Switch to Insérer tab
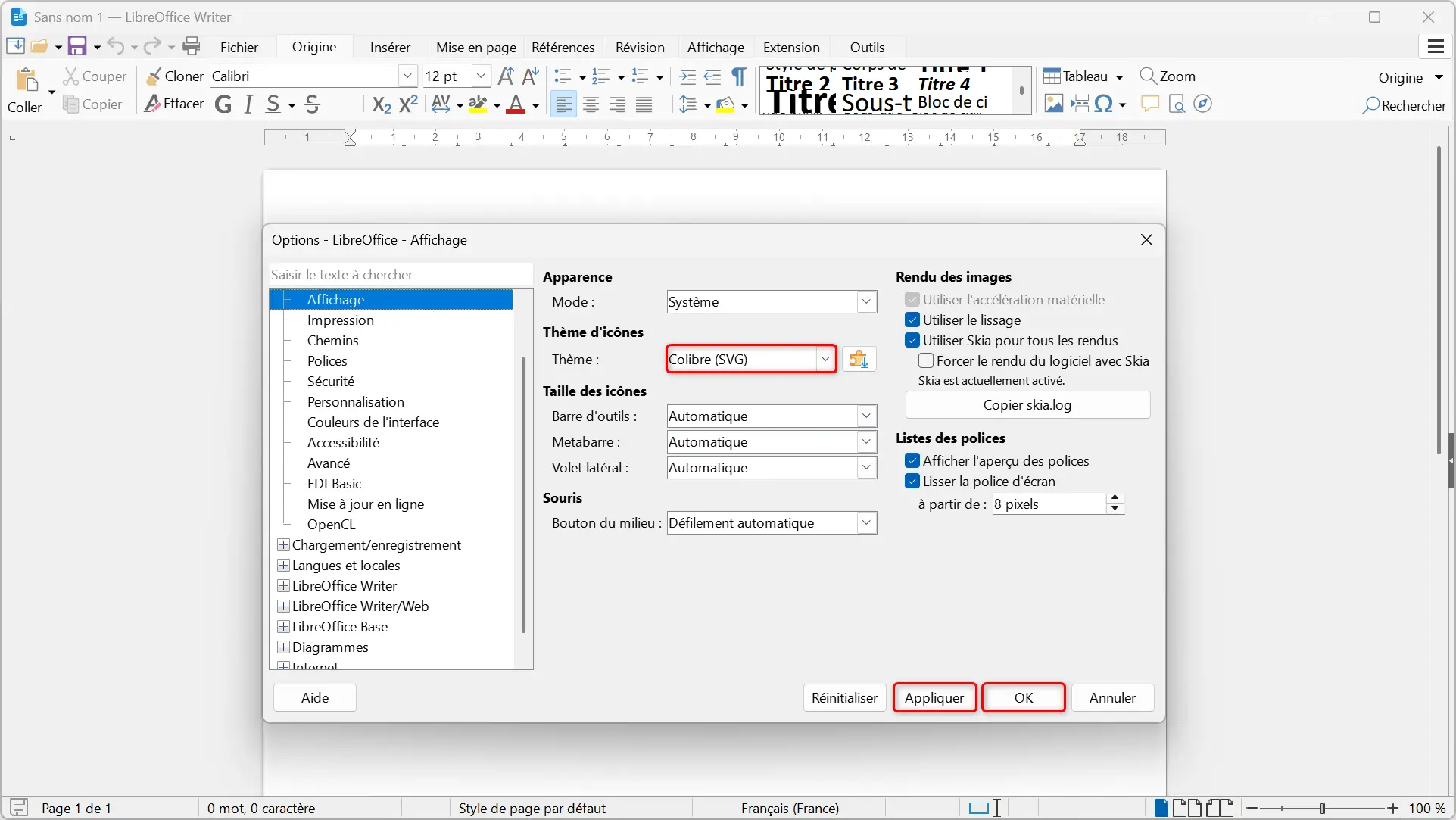The height and width of the screenshot is (820, 1456). tap(390, 47)
